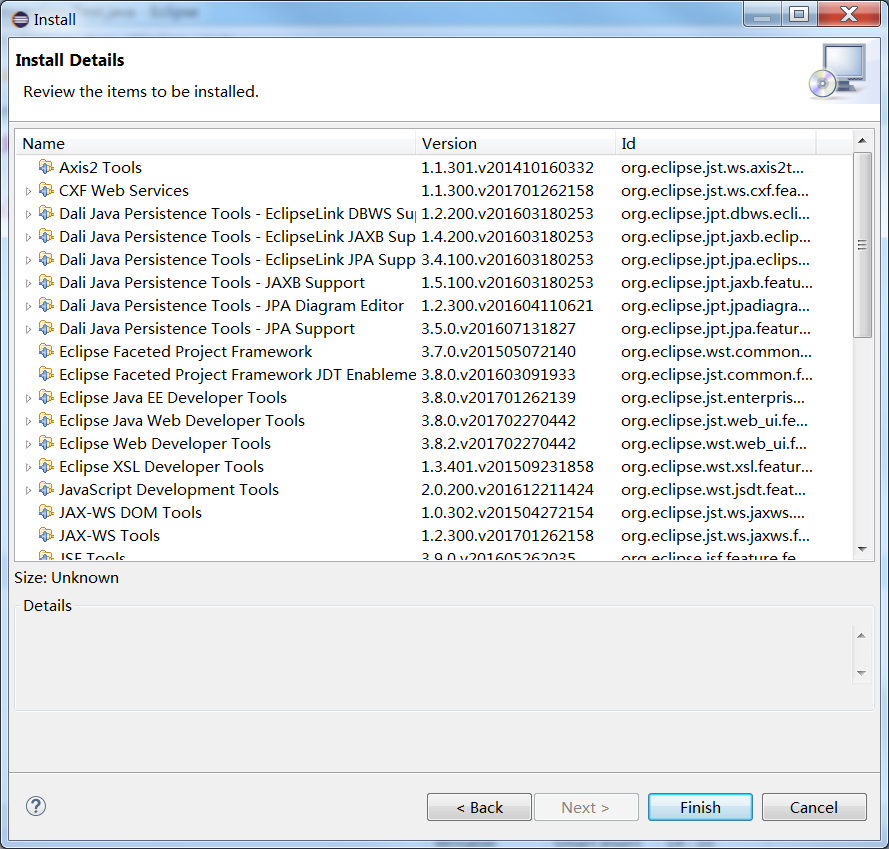Click the icon of the EclipseLink DBWS row
Viewport: 889px width, 849px height.
(x=46, y=213)
